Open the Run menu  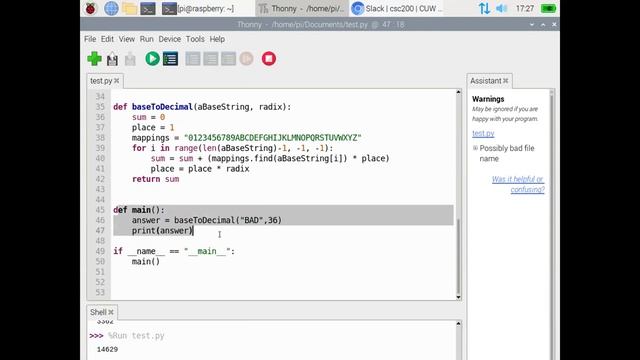(147, 39)
